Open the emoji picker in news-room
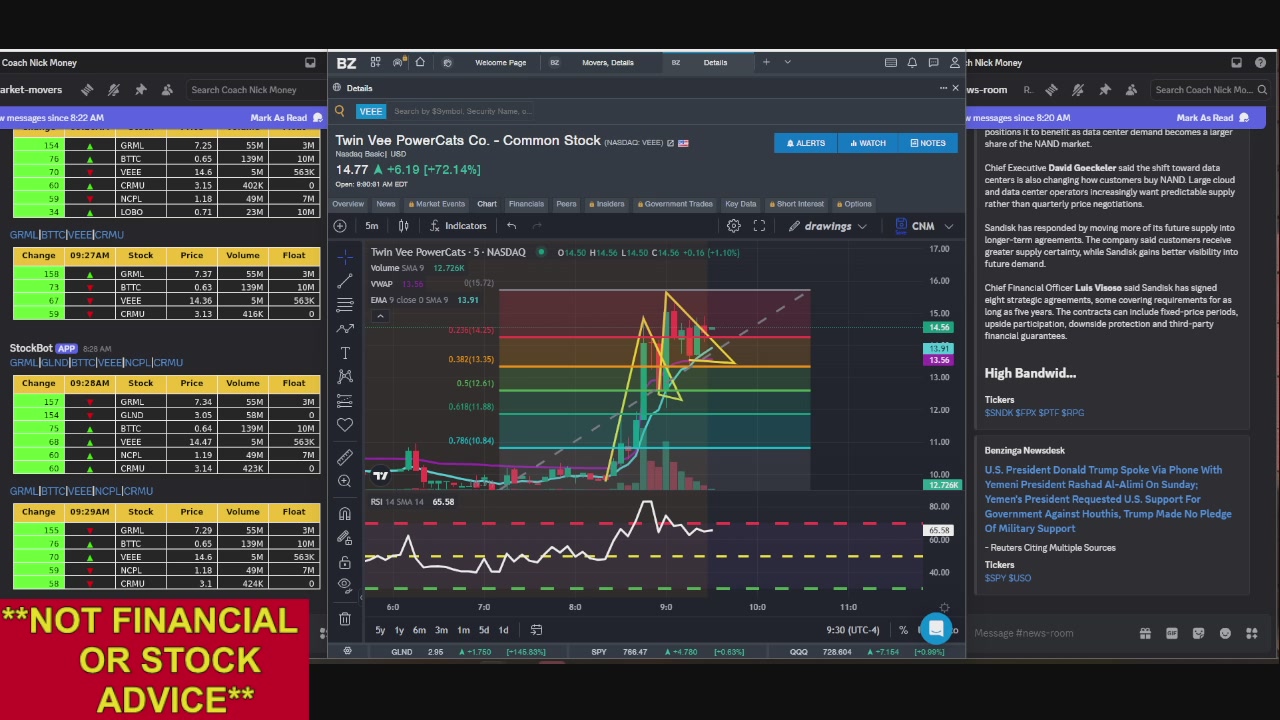Screen dimensions: 1280x720 1225,633
